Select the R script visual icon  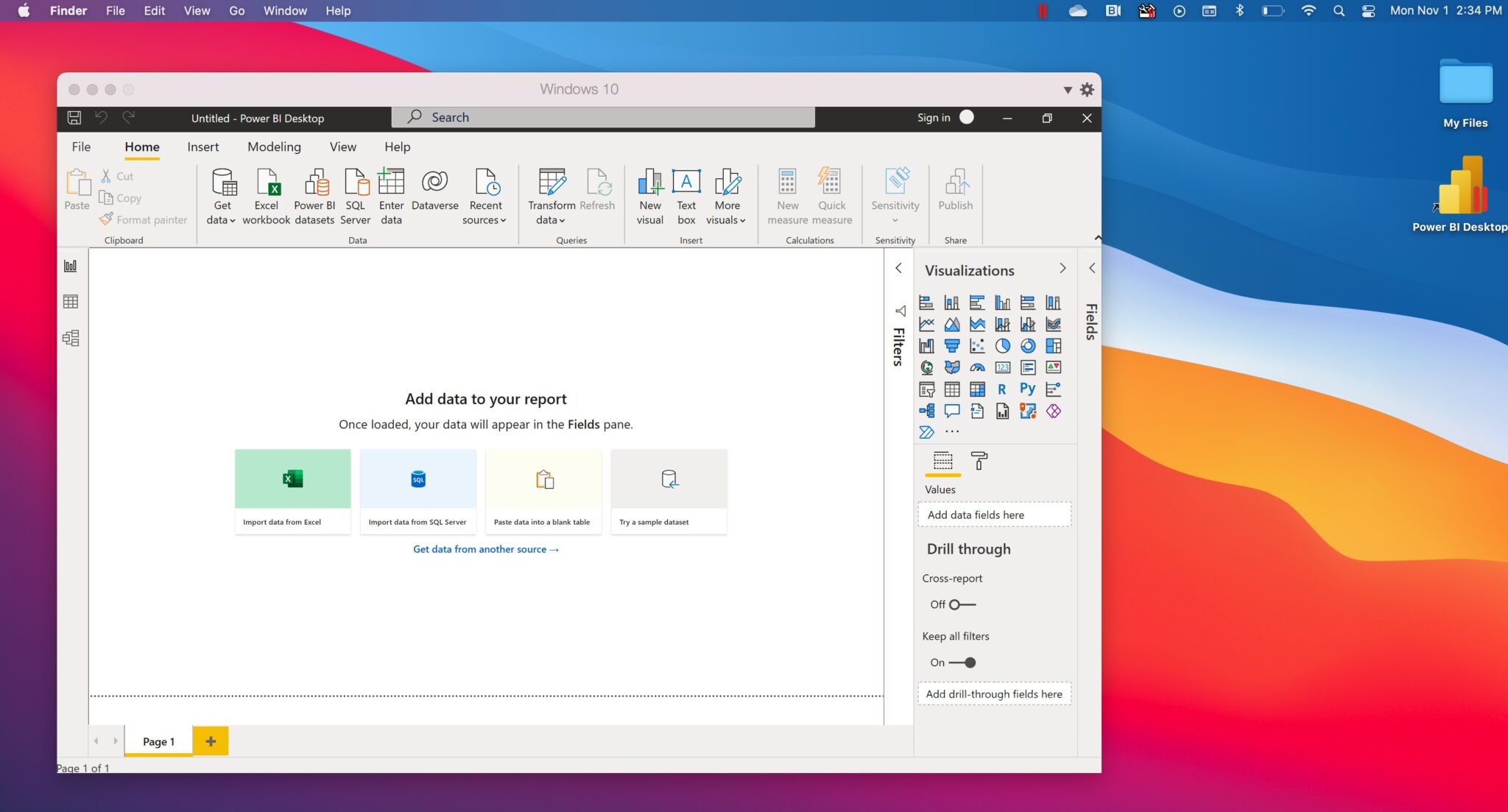coord(1003,389)
